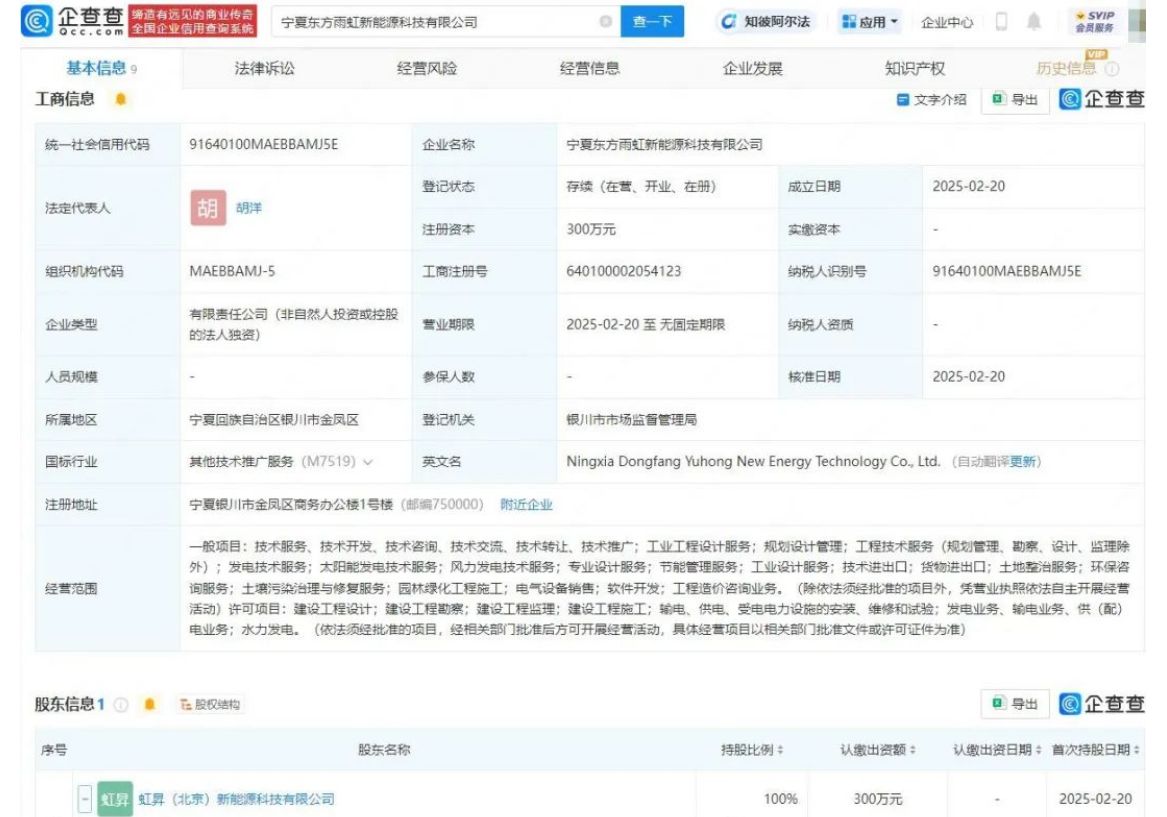Open legal representative 胡洋 link
Viewport: 1167px width, 817px height.
click(x=249, y=208)
